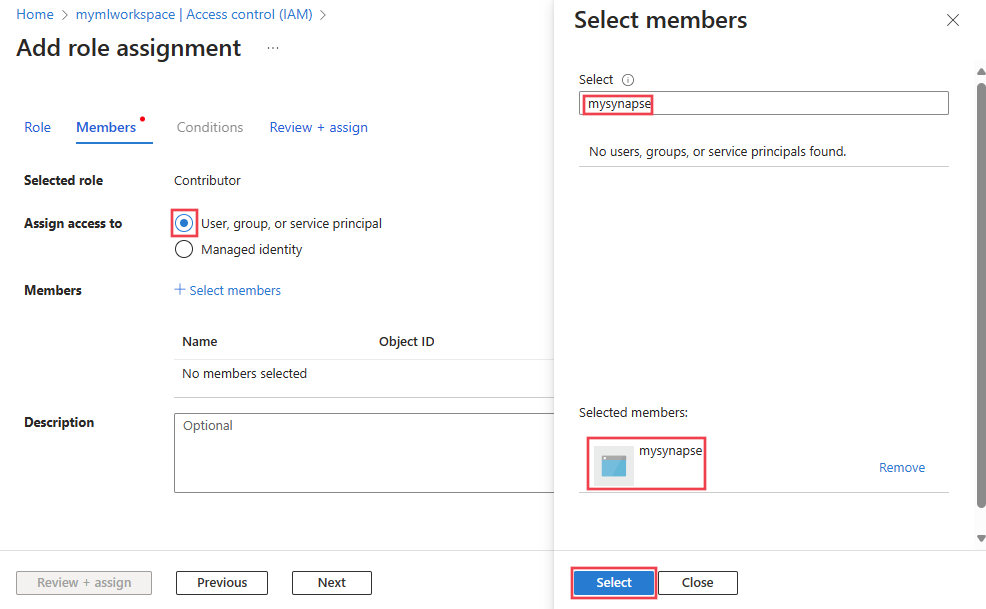Click the breadcrumb chevron after Home
986x609 pixels.
[63, 14]
